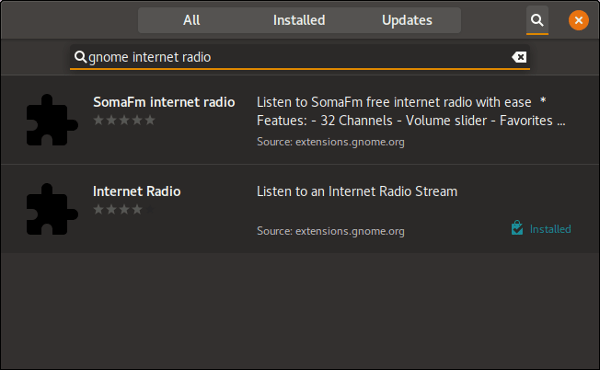This screenshot has height=370, width=600.
Task: Close the software window with the orange button
Action: click(x=579, y=20)
